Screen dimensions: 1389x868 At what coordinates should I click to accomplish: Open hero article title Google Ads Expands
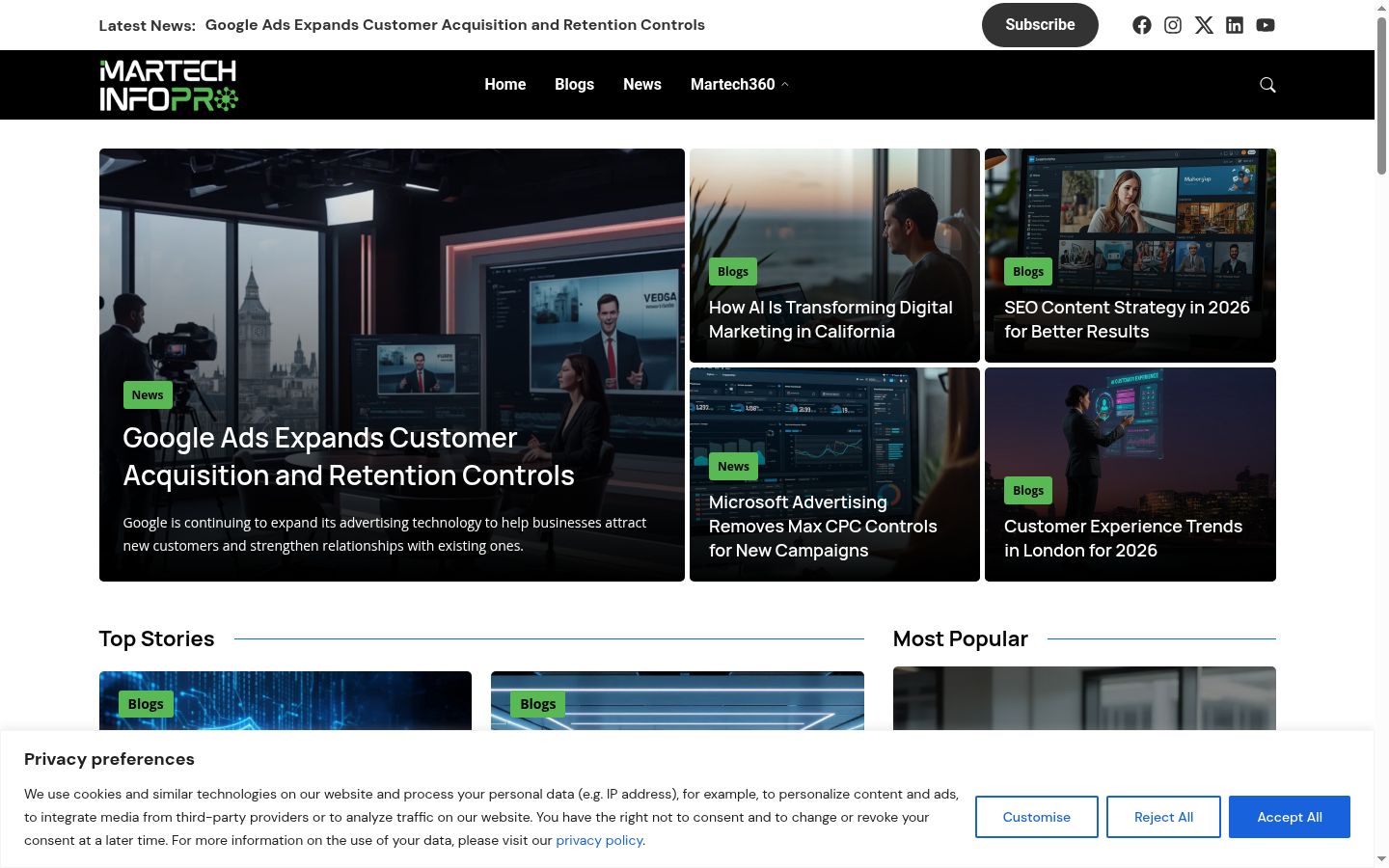tap(348, 456)
